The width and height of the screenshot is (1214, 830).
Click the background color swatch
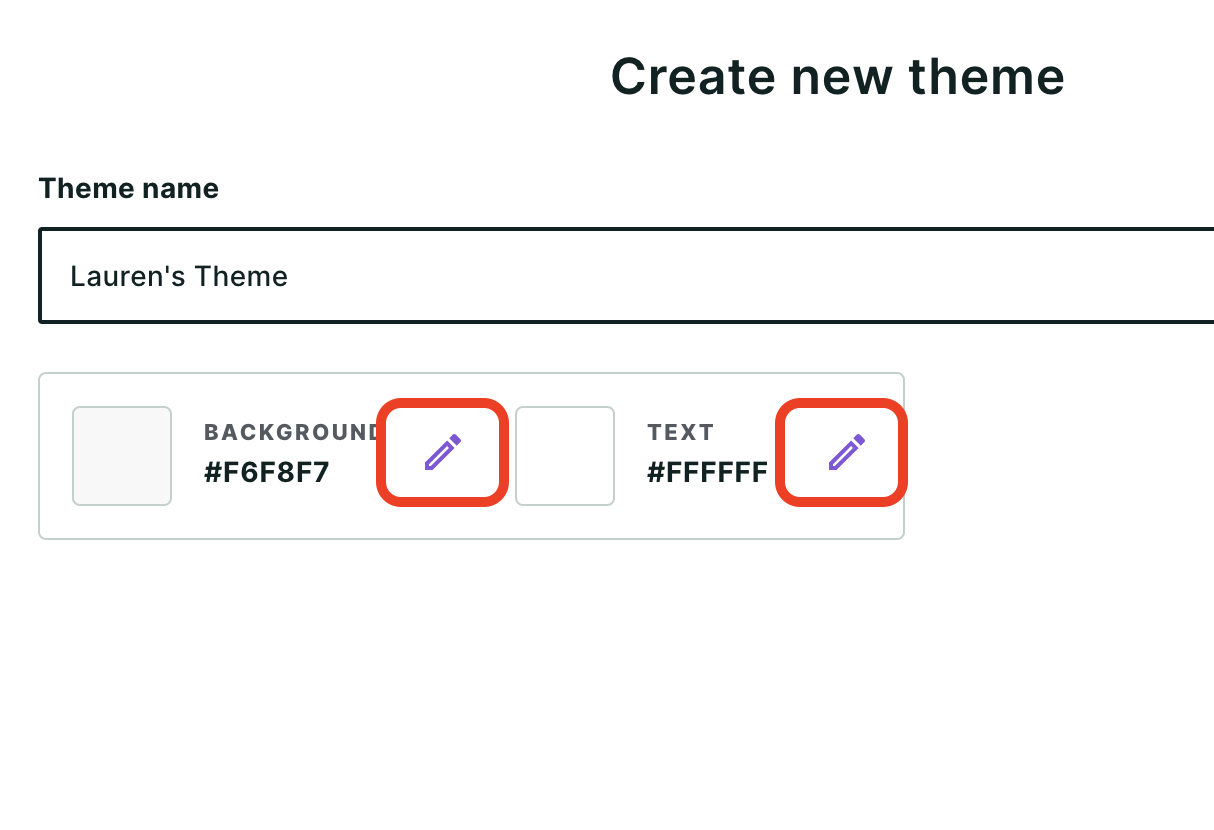(x=122, y=455)
